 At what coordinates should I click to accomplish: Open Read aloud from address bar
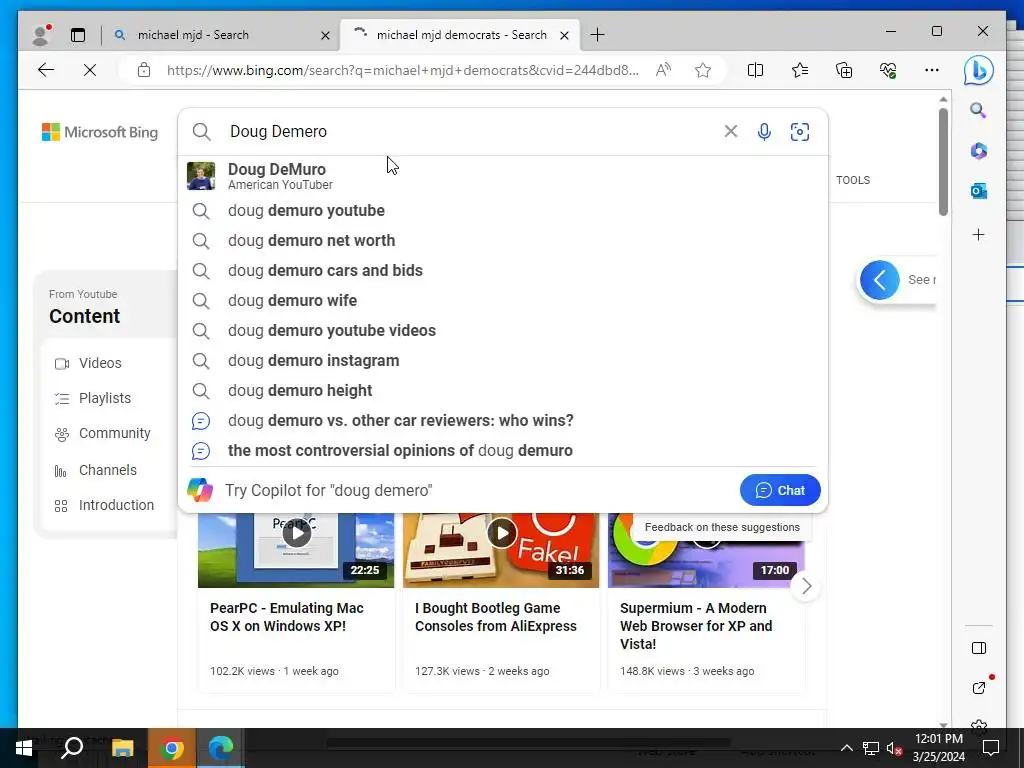coord(663,70)
